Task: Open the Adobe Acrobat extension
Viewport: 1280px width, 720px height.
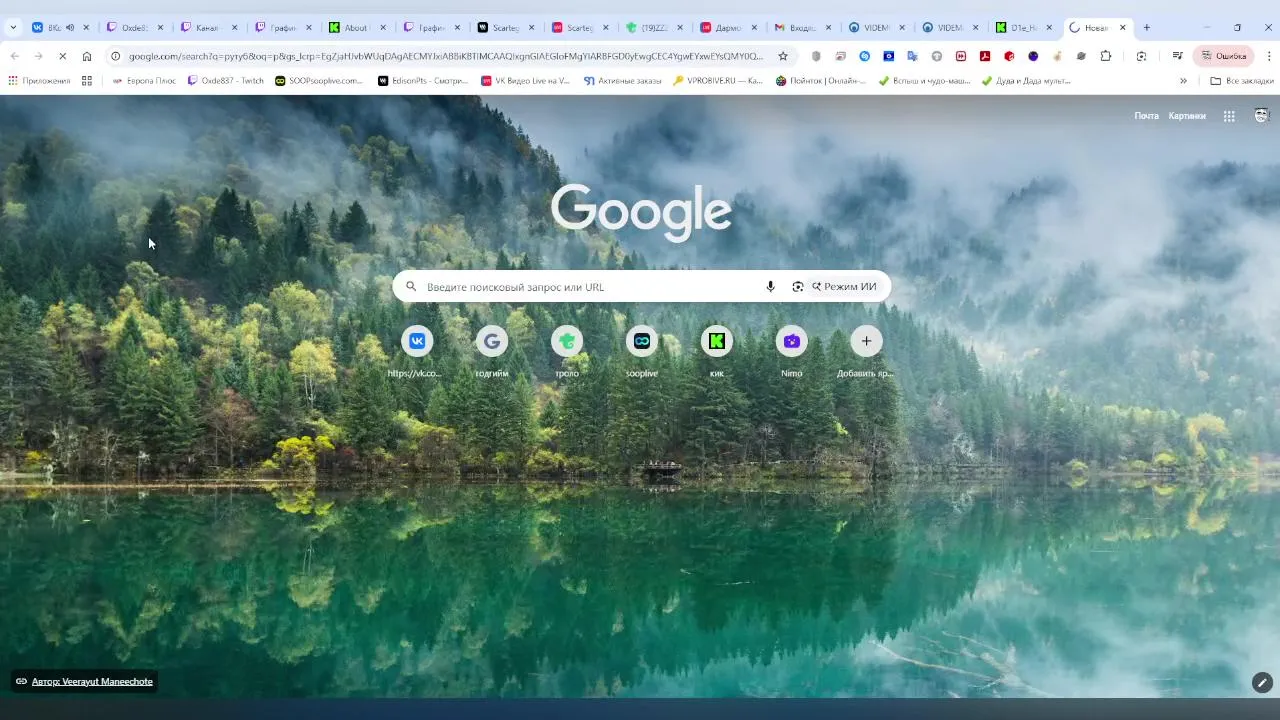Action: (x=985, y=56)
